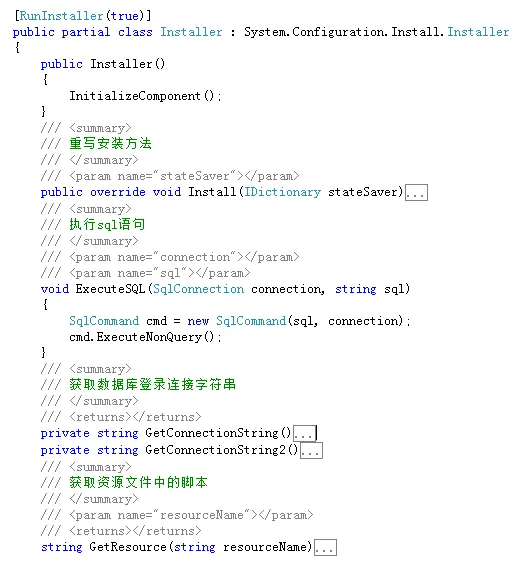Image resolution: width=522 pixels, height=565 pixels.
Task: Click the base Installer type at line end
Action: coord(478,32)
